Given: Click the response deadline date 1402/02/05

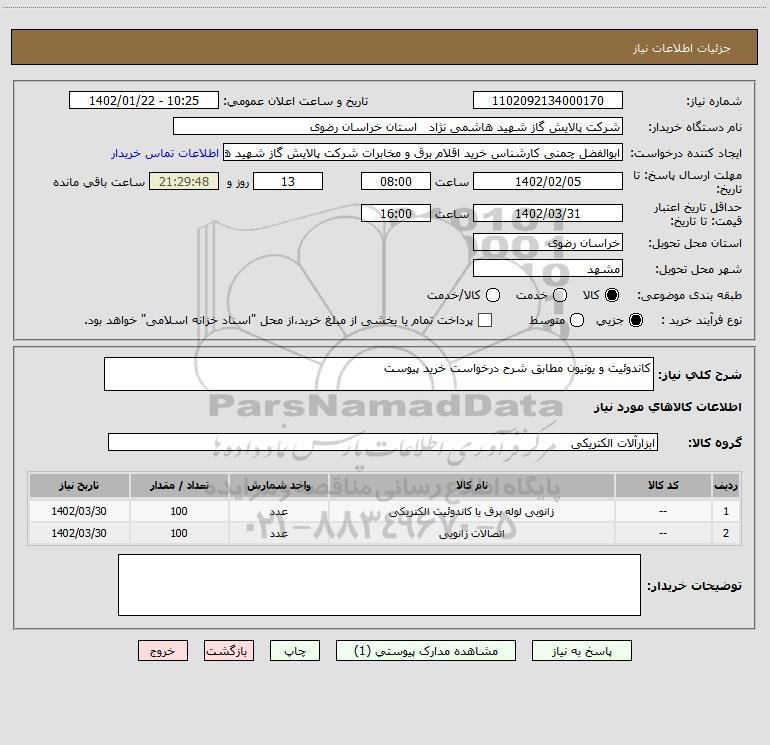Looking at the screenshot, I should click(548, 181).
